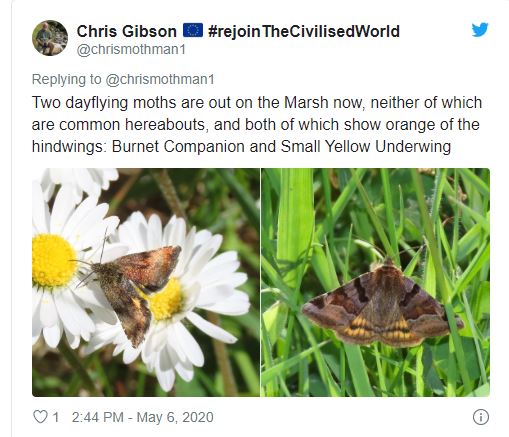Open the tweet info circle icon
The height and width of the screenshot is (437, 509).
tap(481, 417)
